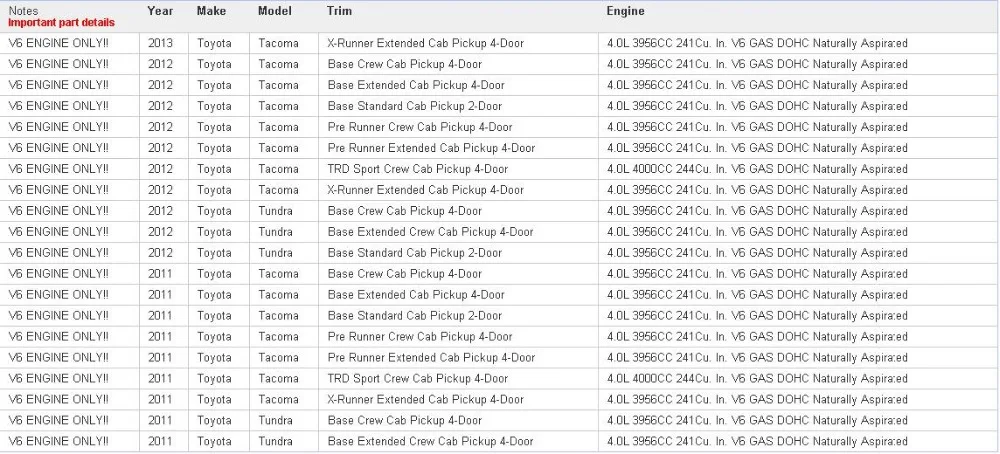Select 2011 Tacoma 'Base Extended Cab Pickup 4-Door' trim
This screenshot has width=1000, height=454.
[x=416, y=295]
